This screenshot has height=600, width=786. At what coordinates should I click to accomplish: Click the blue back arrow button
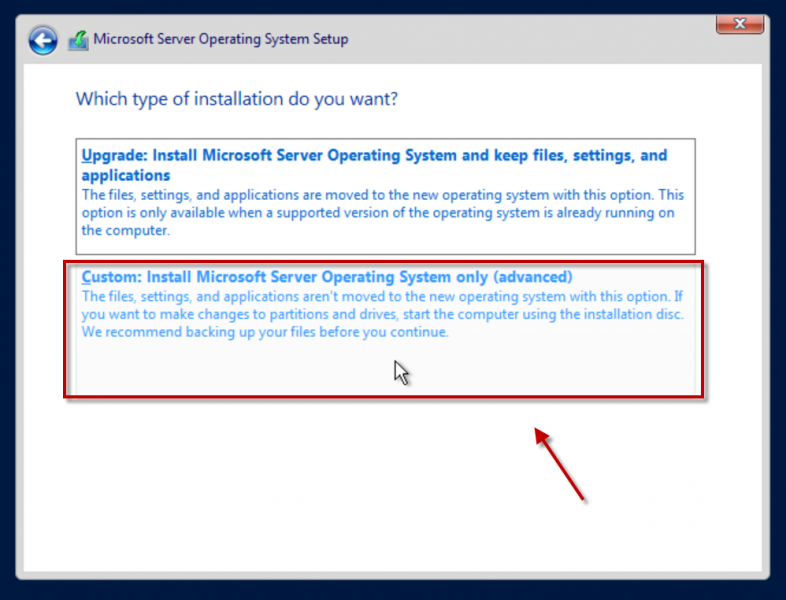43,40
